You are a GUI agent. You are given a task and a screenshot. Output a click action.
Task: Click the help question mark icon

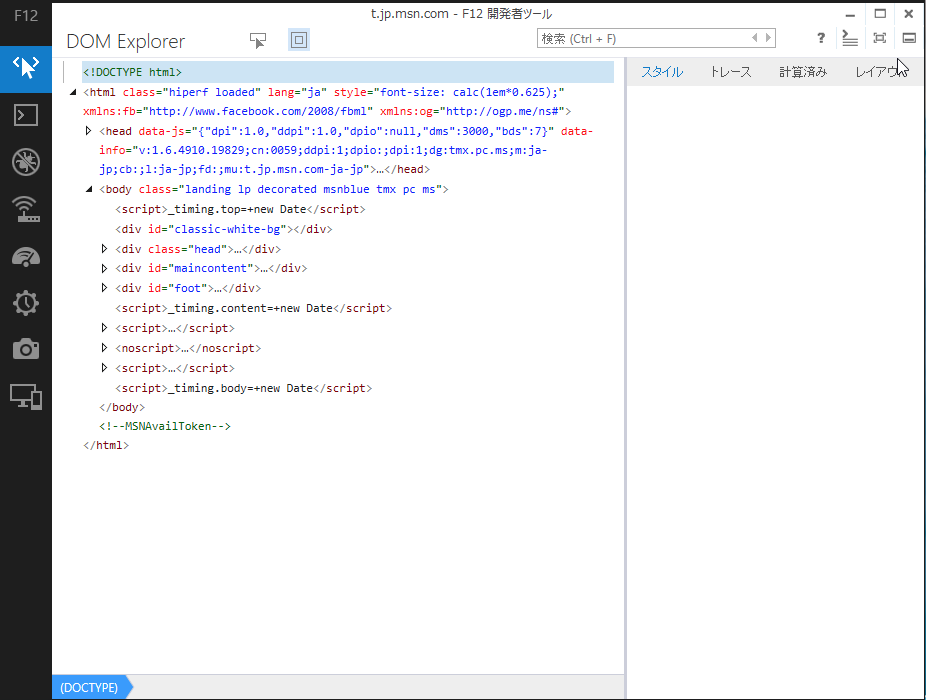pyautogui.click(x=821, y=39)
